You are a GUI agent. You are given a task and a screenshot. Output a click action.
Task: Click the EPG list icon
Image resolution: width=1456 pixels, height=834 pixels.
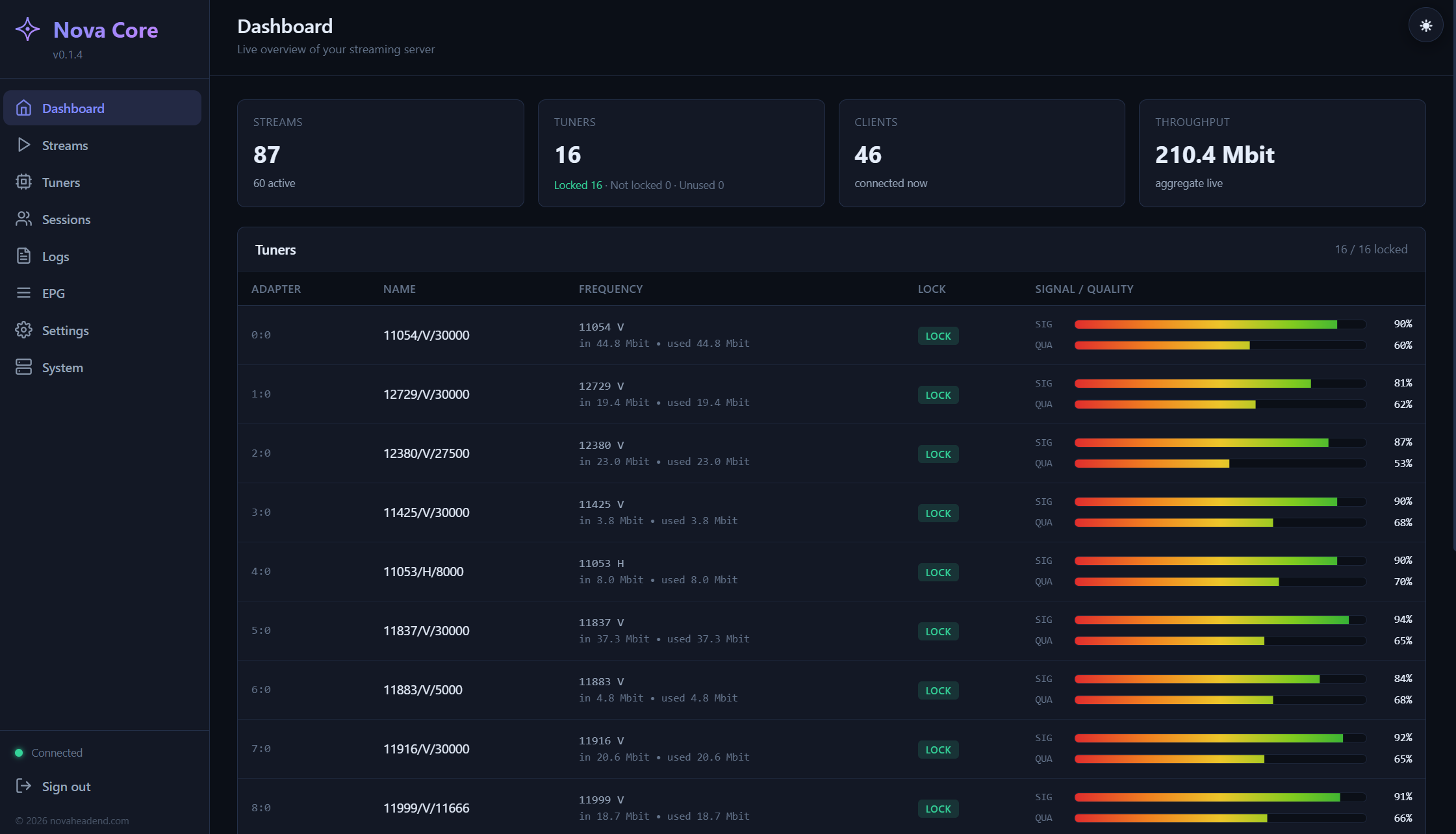(x=23, y=293)
